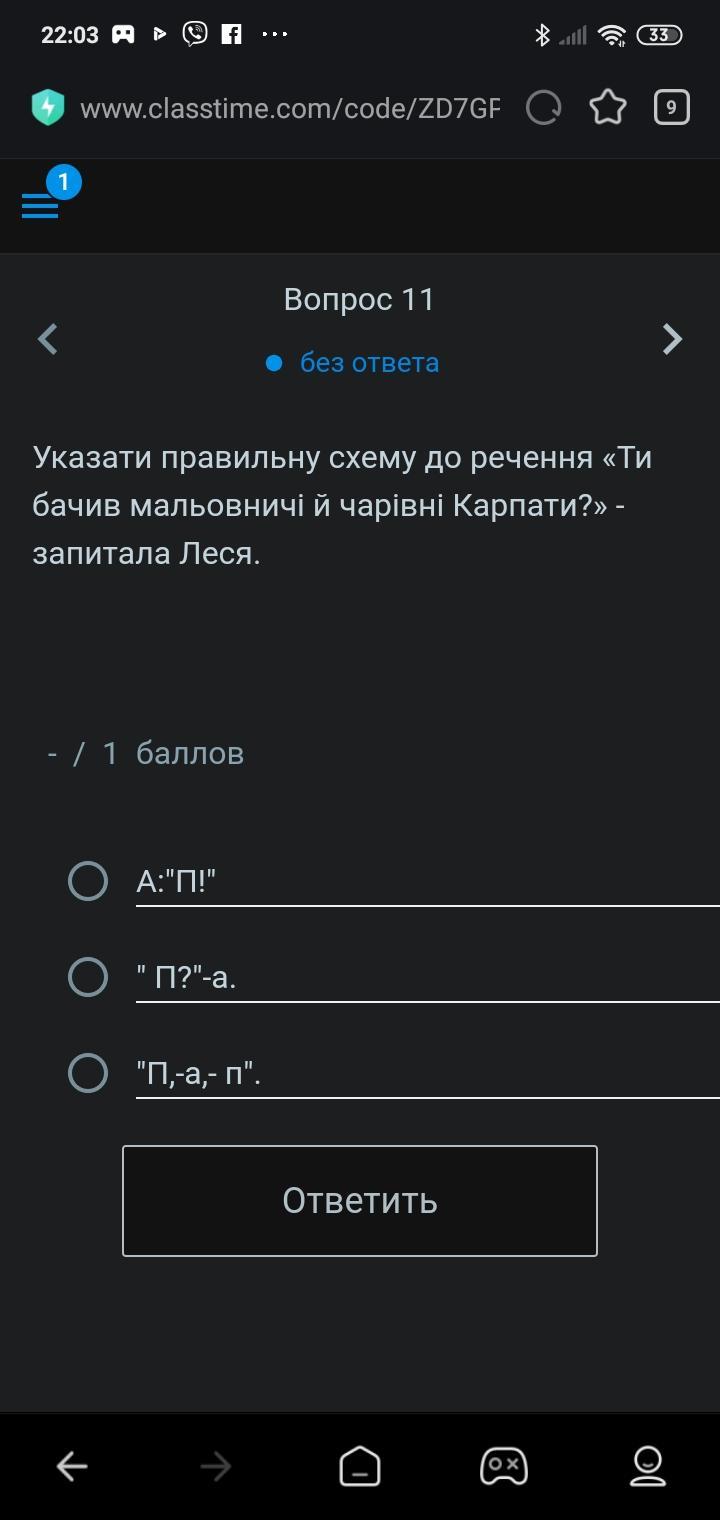
Task: Choose the answer text " П?"-а.
Action: [x=186, y=978]
